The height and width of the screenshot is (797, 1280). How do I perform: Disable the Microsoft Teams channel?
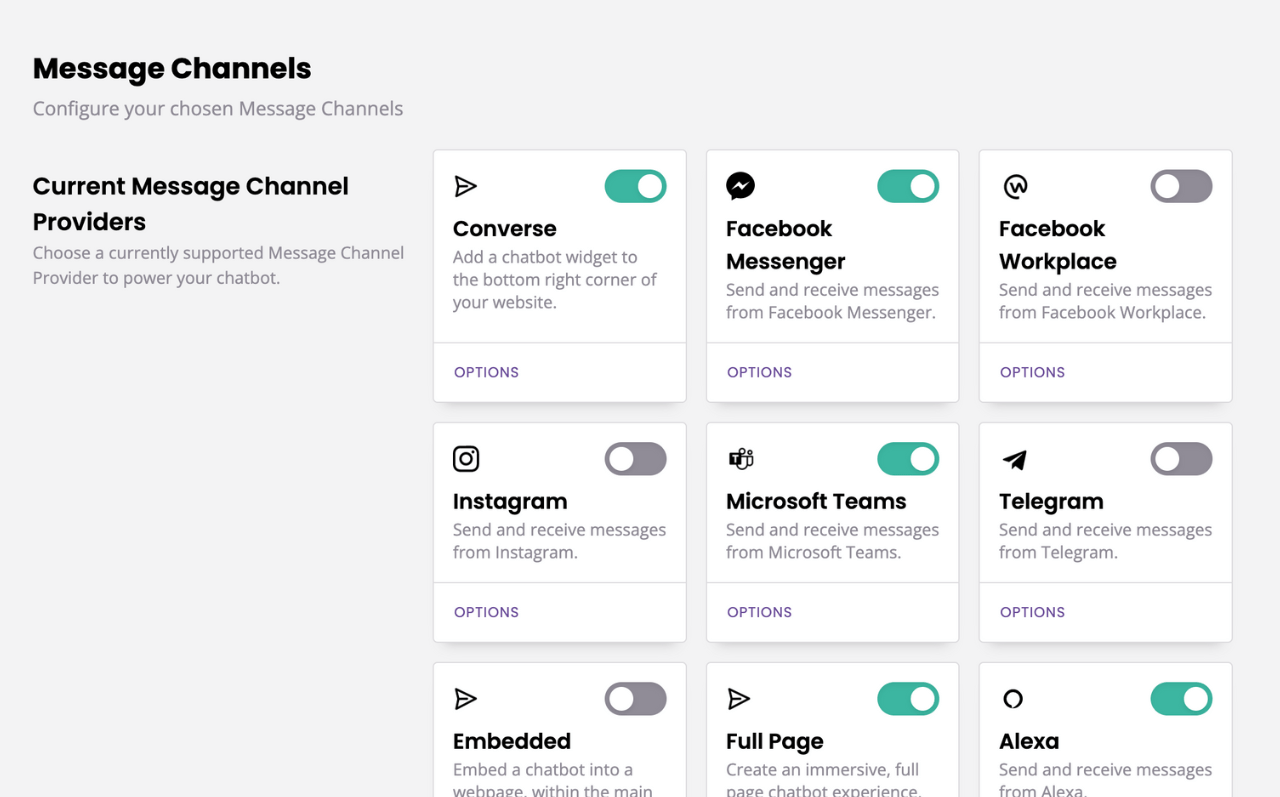908,458
